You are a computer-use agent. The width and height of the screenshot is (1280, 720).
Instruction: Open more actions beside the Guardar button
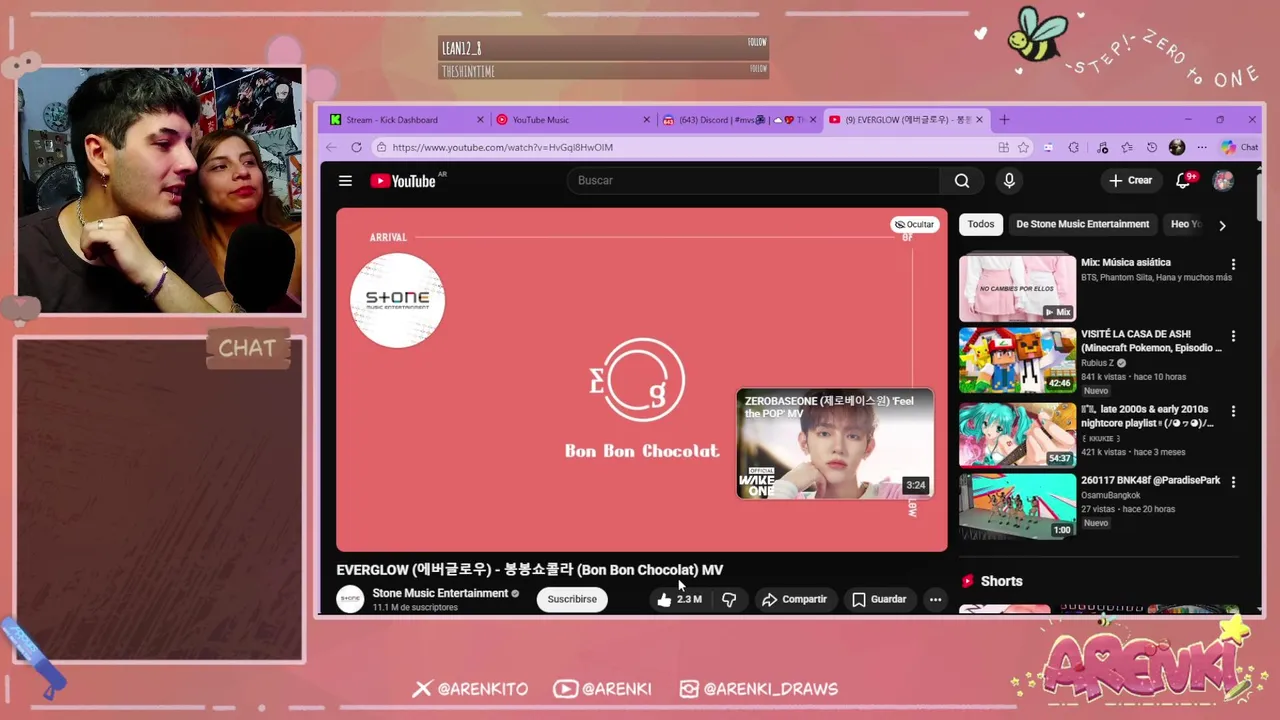tap(935, 599)
